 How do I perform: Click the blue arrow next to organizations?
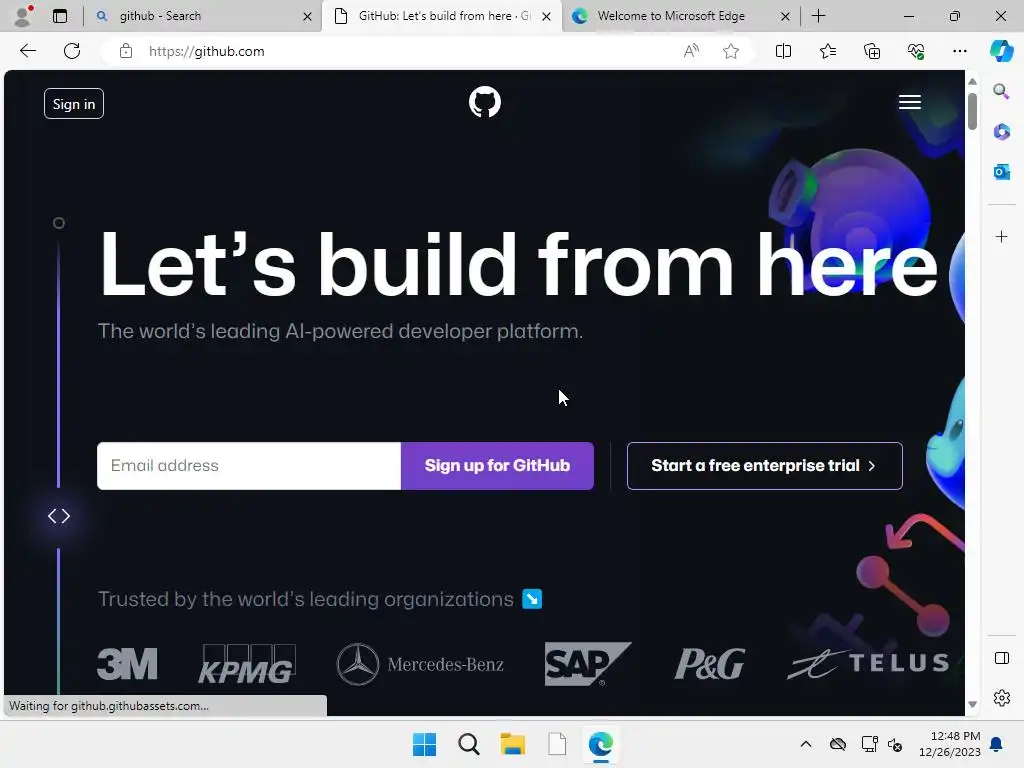pyautogui.click(x=532, y=599)
